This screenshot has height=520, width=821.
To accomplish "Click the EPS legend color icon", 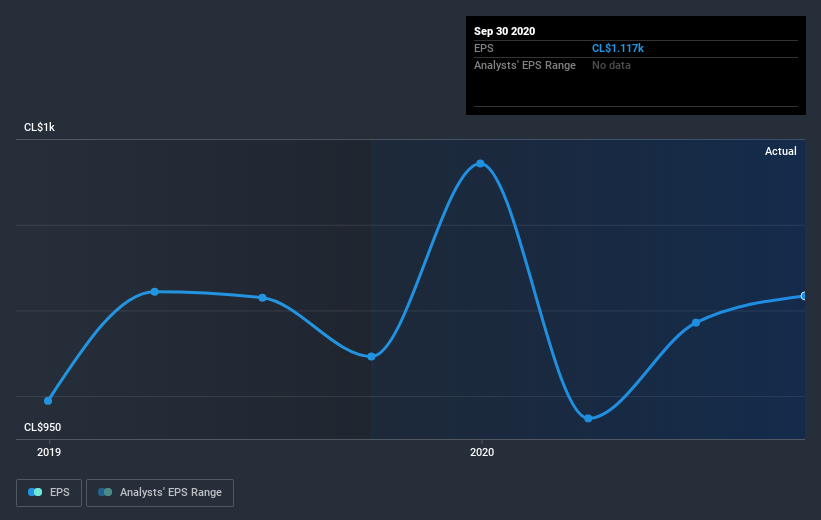I will pos(35,492).
